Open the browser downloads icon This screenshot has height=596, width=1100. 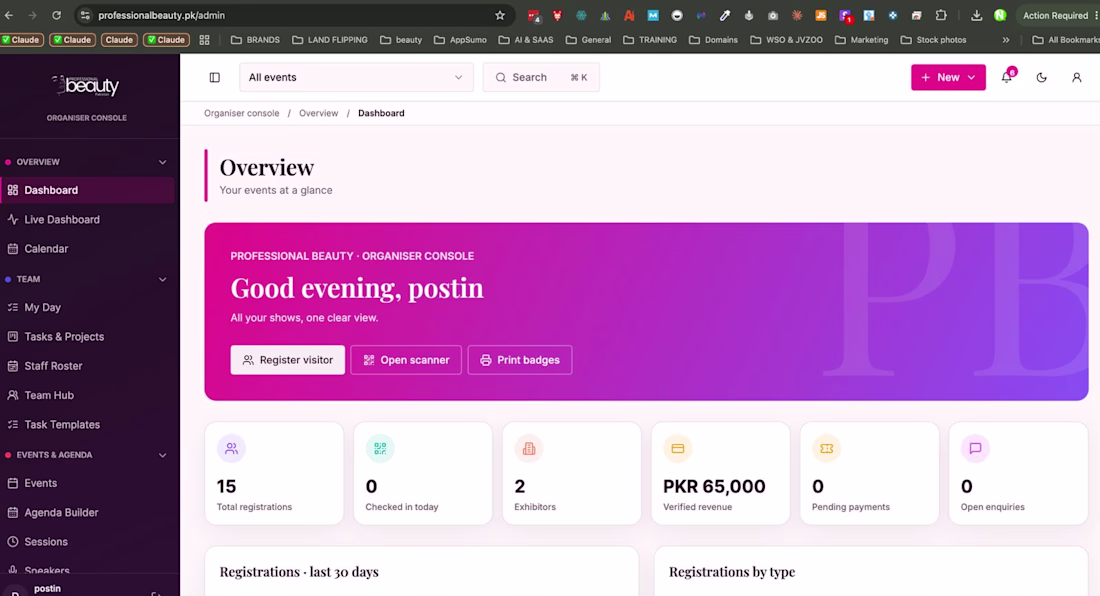(977, 15)
